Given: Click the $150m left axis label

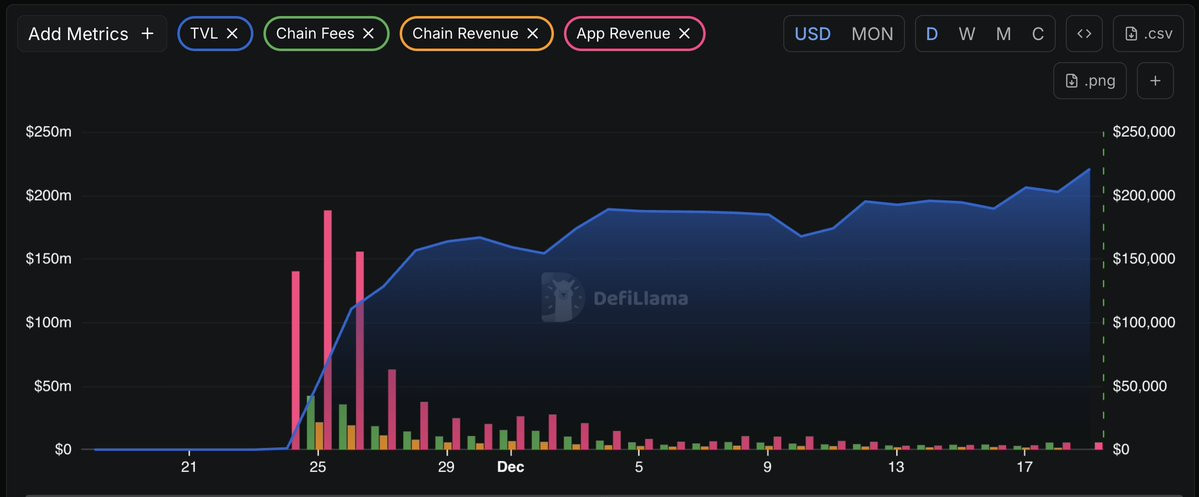Looking at the screenshot, I should coord(49,259).
